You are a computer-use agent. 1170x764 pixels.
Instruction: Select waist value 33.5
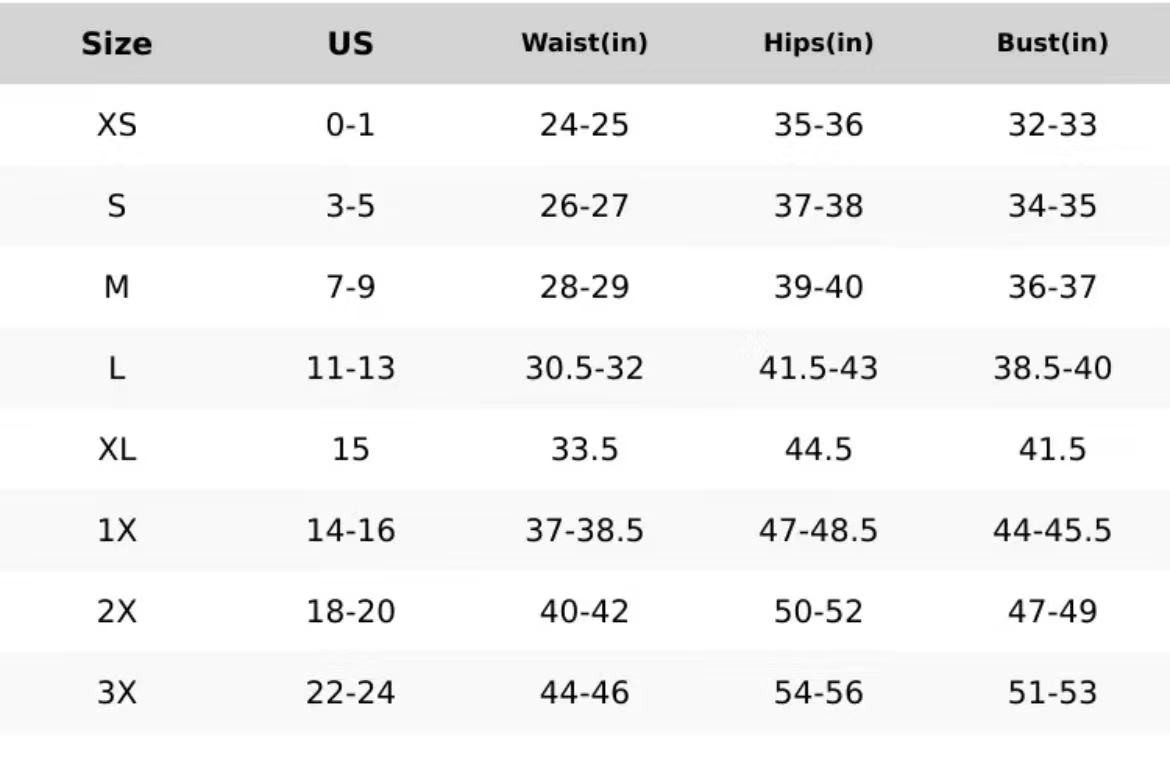click(x=584, y=450)
